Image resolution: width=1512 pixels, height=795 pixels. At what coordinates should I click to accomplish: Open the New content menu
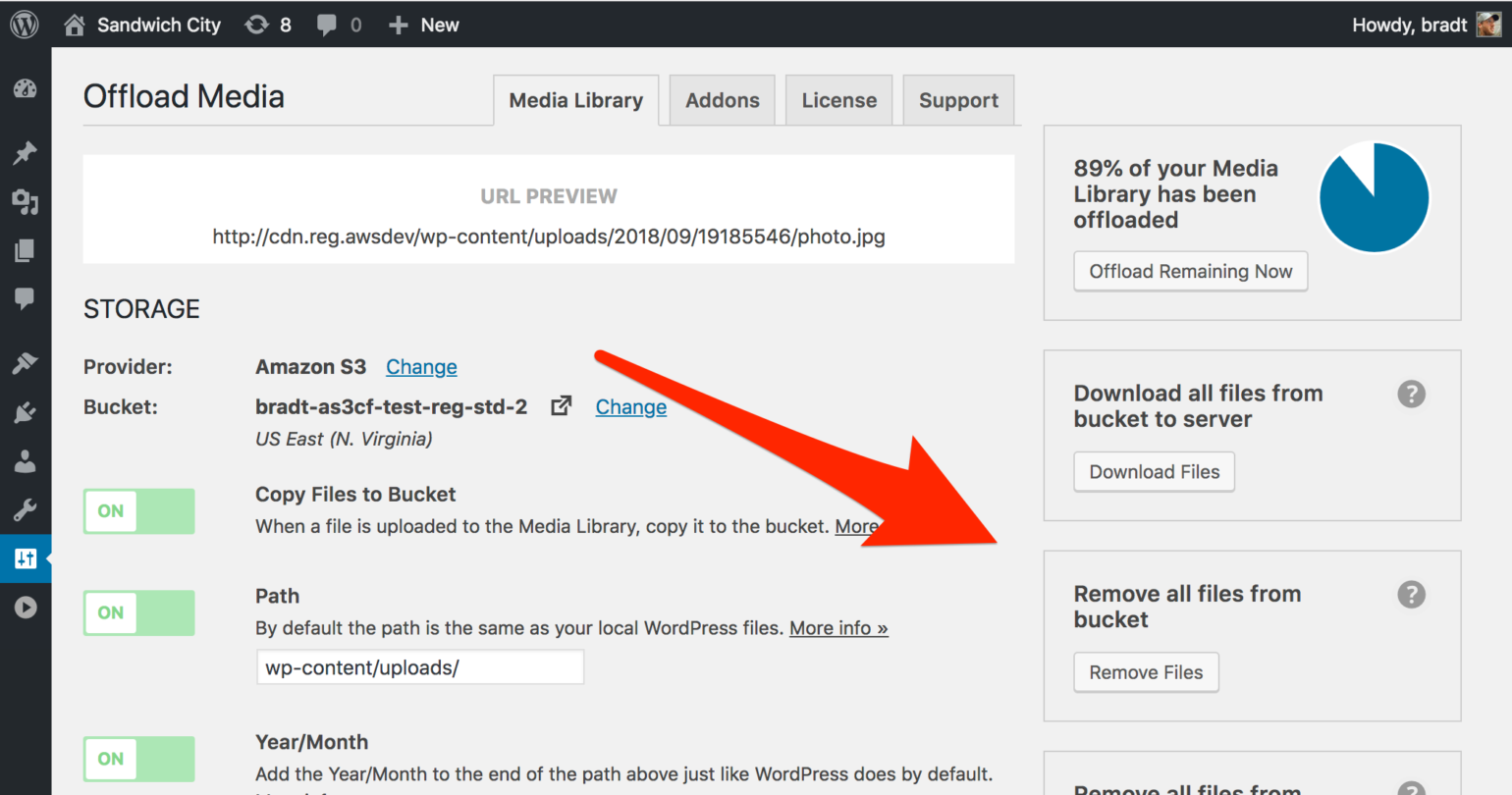[424, 25]
